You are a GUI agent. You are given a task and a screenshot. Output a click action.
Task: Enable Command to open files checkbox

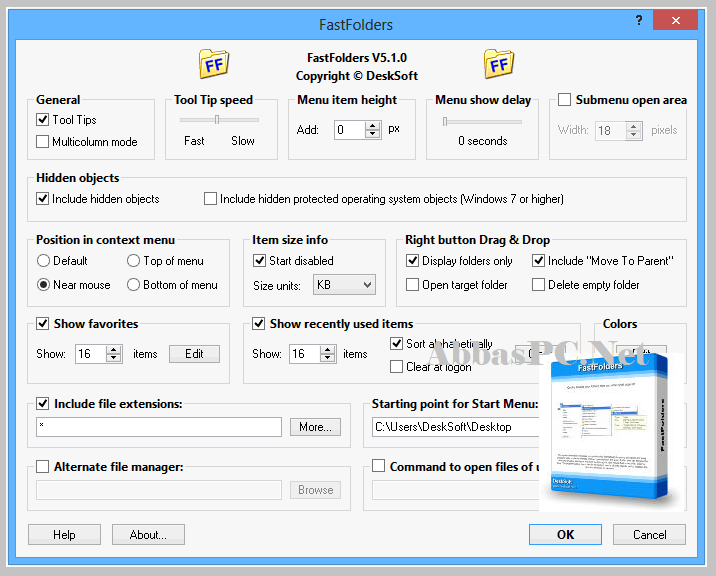pyautogui.click(x=378, y=466)
